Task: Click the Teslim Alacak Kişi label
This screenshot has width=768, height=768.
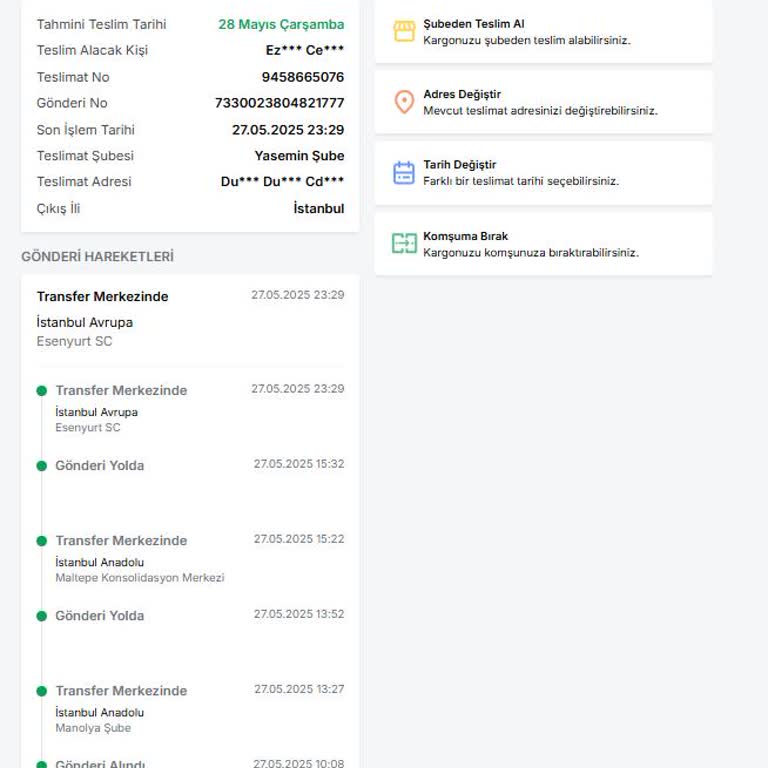Action: 92,50
